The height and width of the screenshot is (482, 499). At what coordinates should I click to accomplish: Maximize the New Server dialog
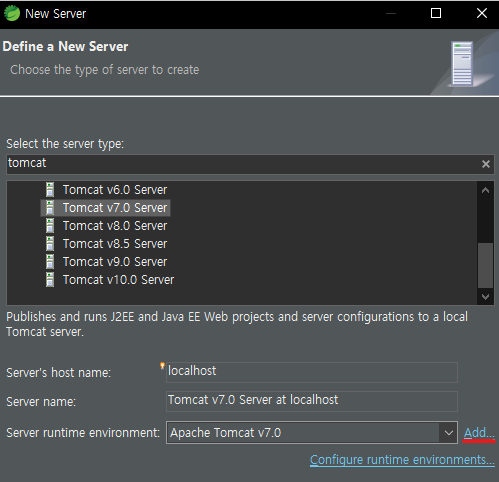pyautogui.click(x=436, y=13)
